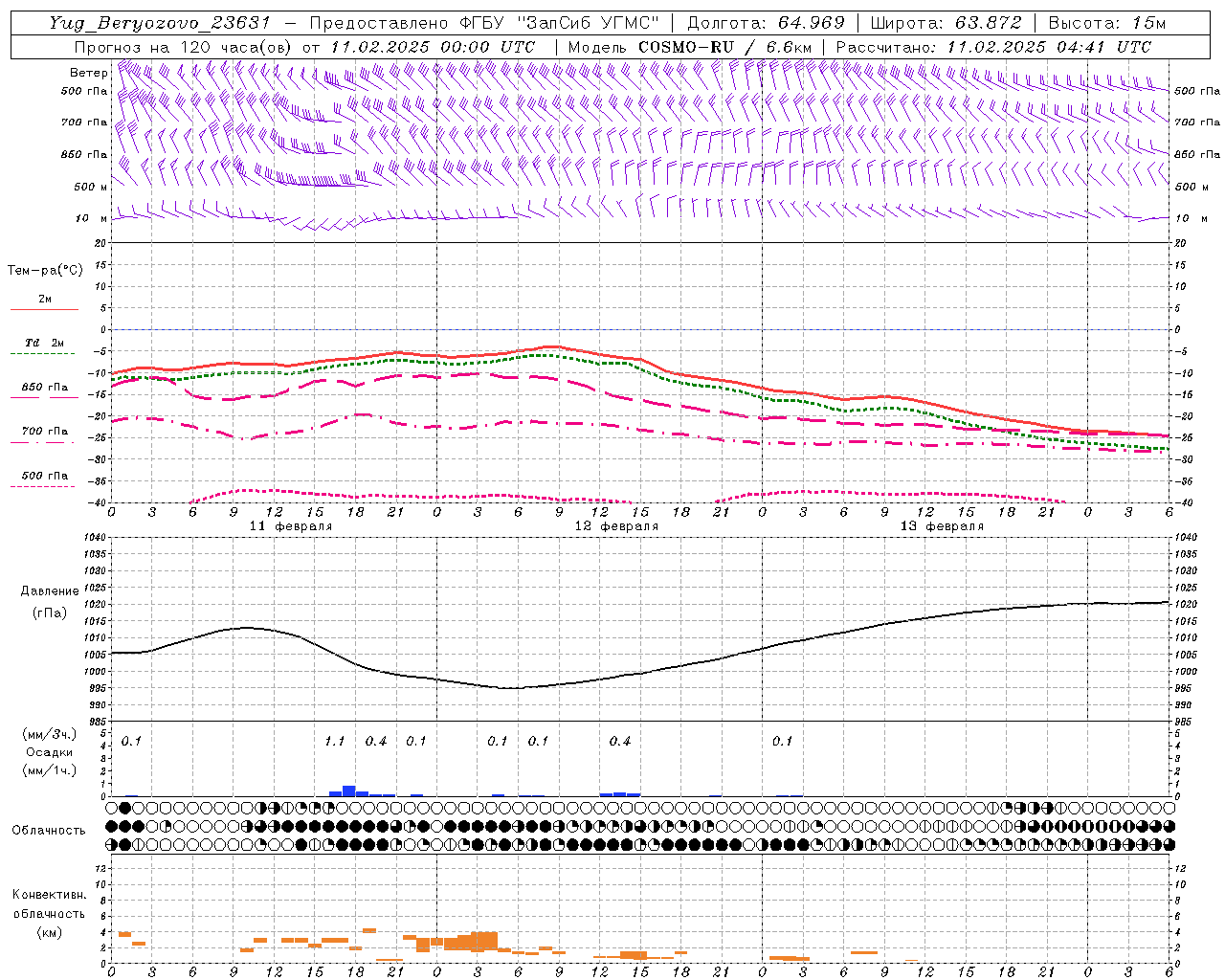1225x980 pixels.
Task: Select the text 'Предоставлено ФГБУ "ЗапСиб УГМС"'
Action: 484,23
